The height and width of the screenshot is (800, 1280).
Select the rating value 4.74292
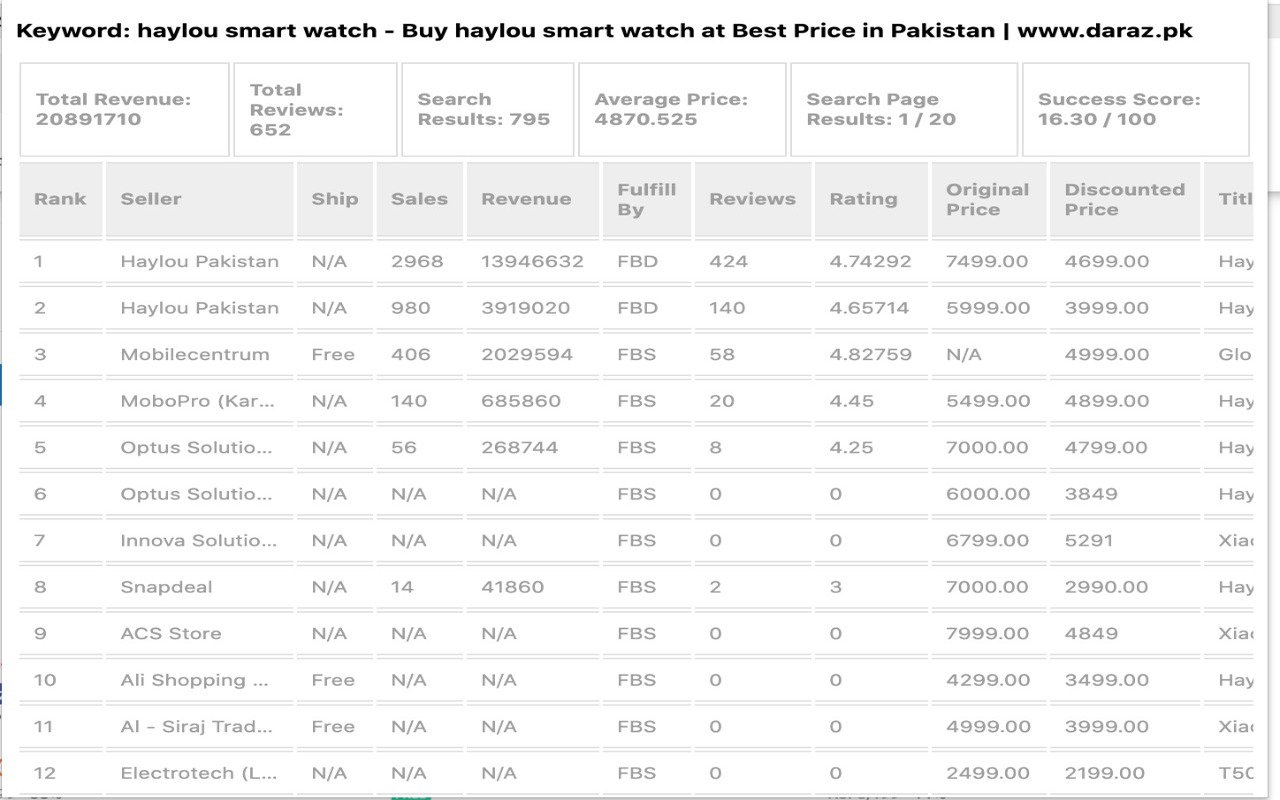(870, 262)
